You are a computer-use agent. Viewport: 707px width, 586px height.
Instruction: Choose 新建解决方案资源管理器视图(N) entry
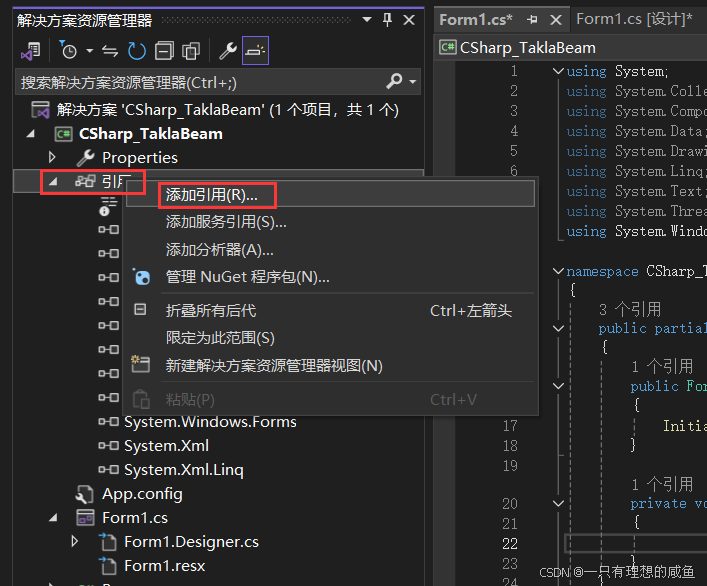(x=330, y=366)
